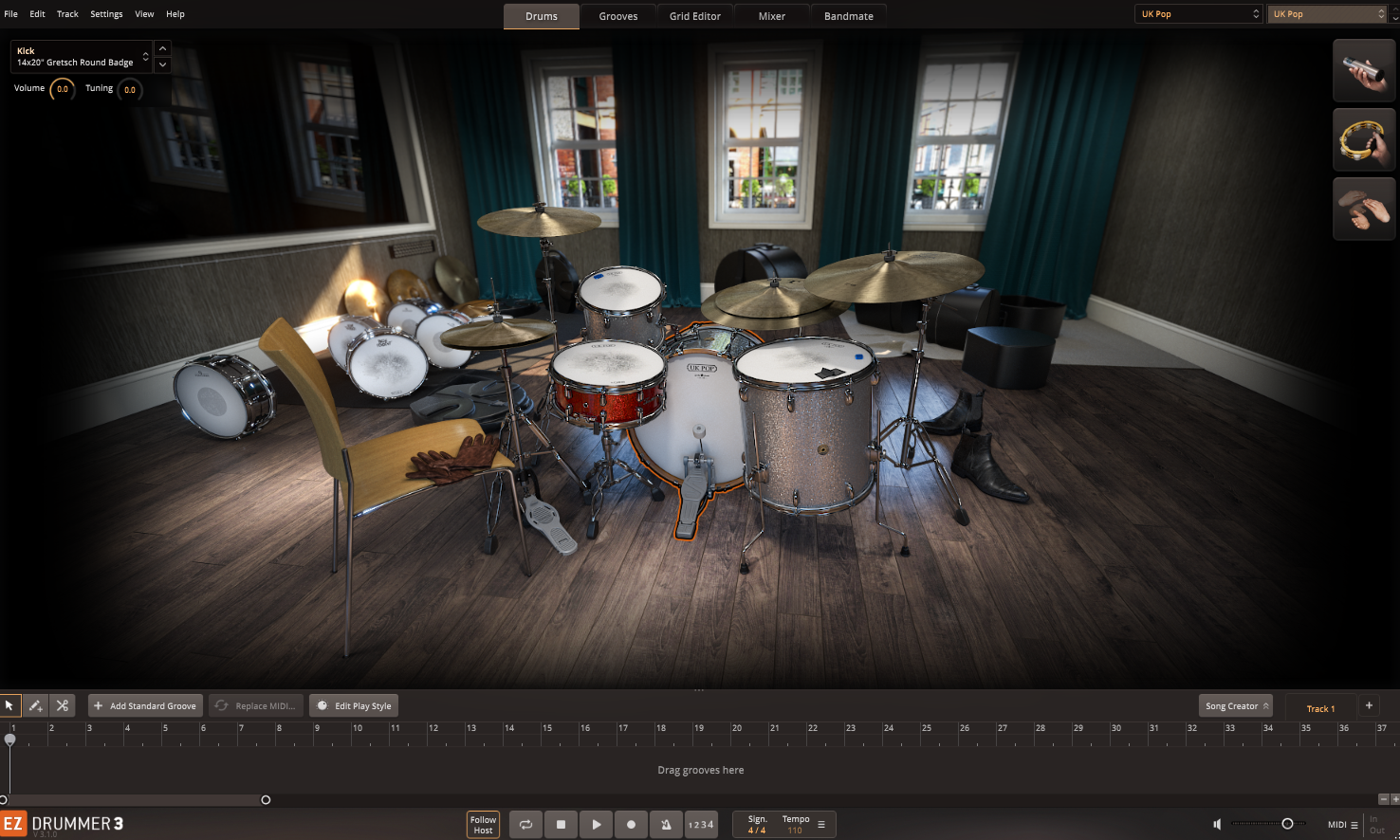This screenshot has width=1400, height=840.
Task: Open the first UK Pop library dropdown
Action: point(1199,14)
